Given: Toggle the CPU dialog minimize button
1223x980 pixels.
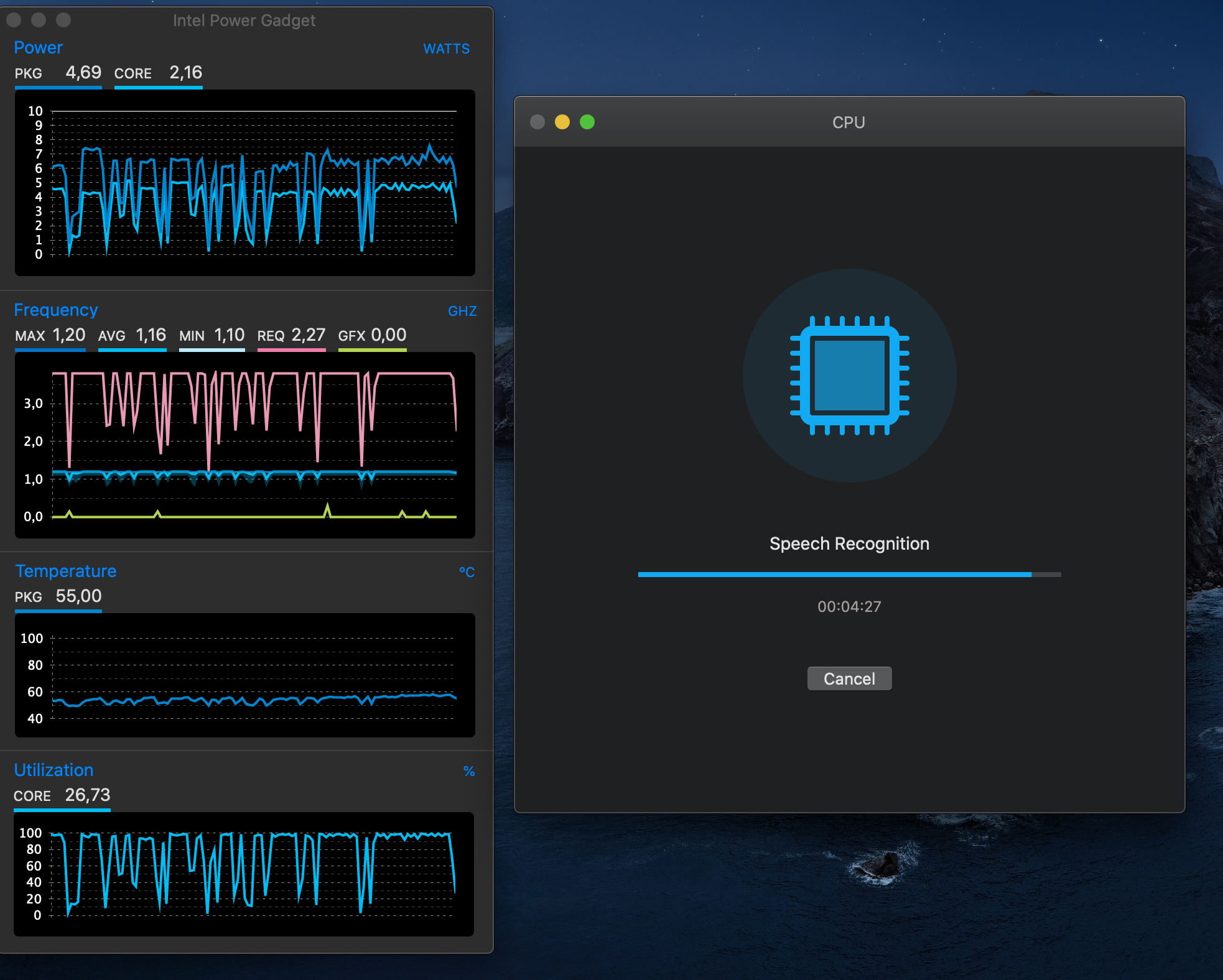Looking at the screenshot, I should [x=562, y=122].
